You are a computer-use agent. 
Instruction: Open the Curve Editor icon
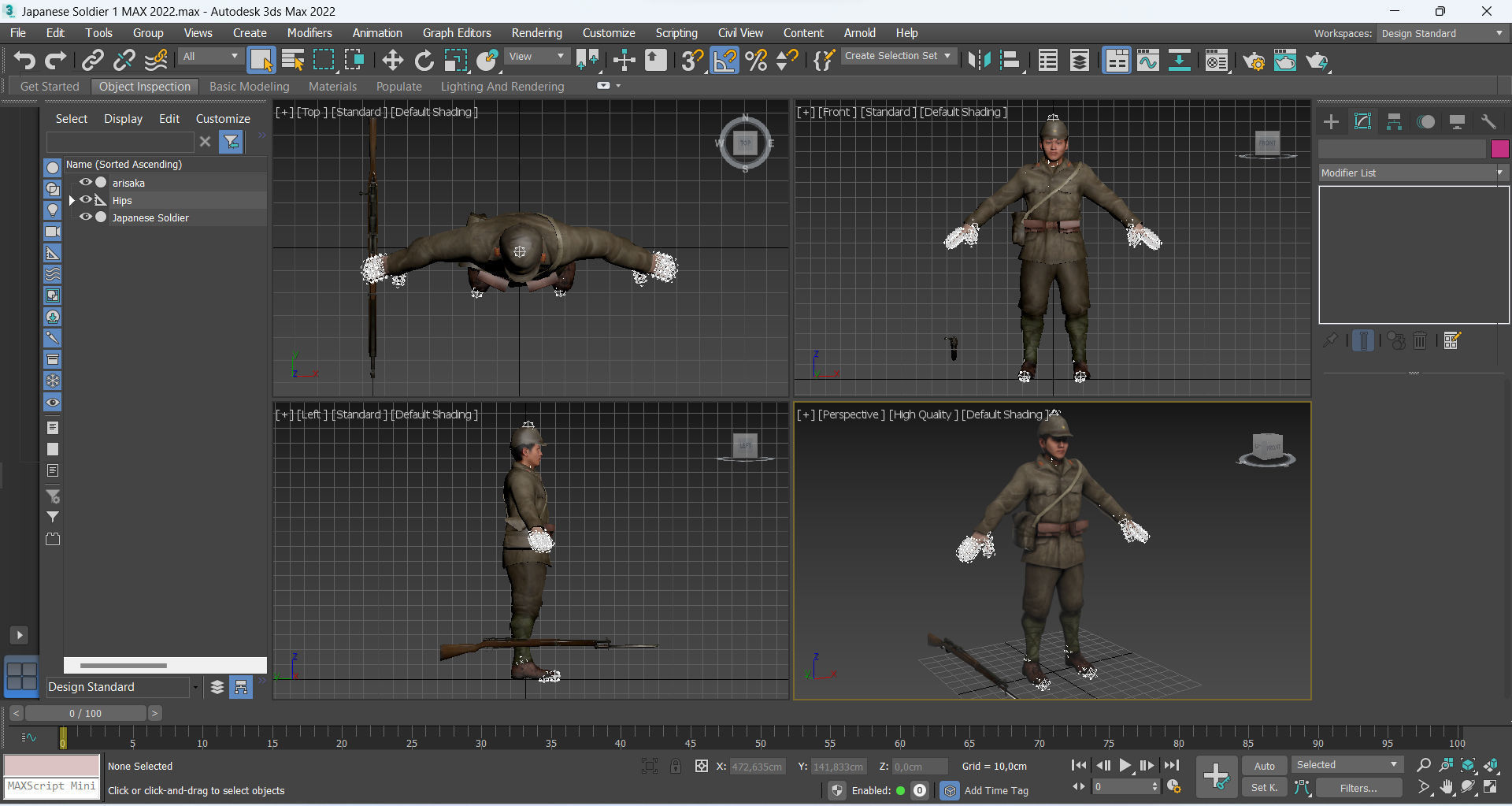pos(1148,60)
